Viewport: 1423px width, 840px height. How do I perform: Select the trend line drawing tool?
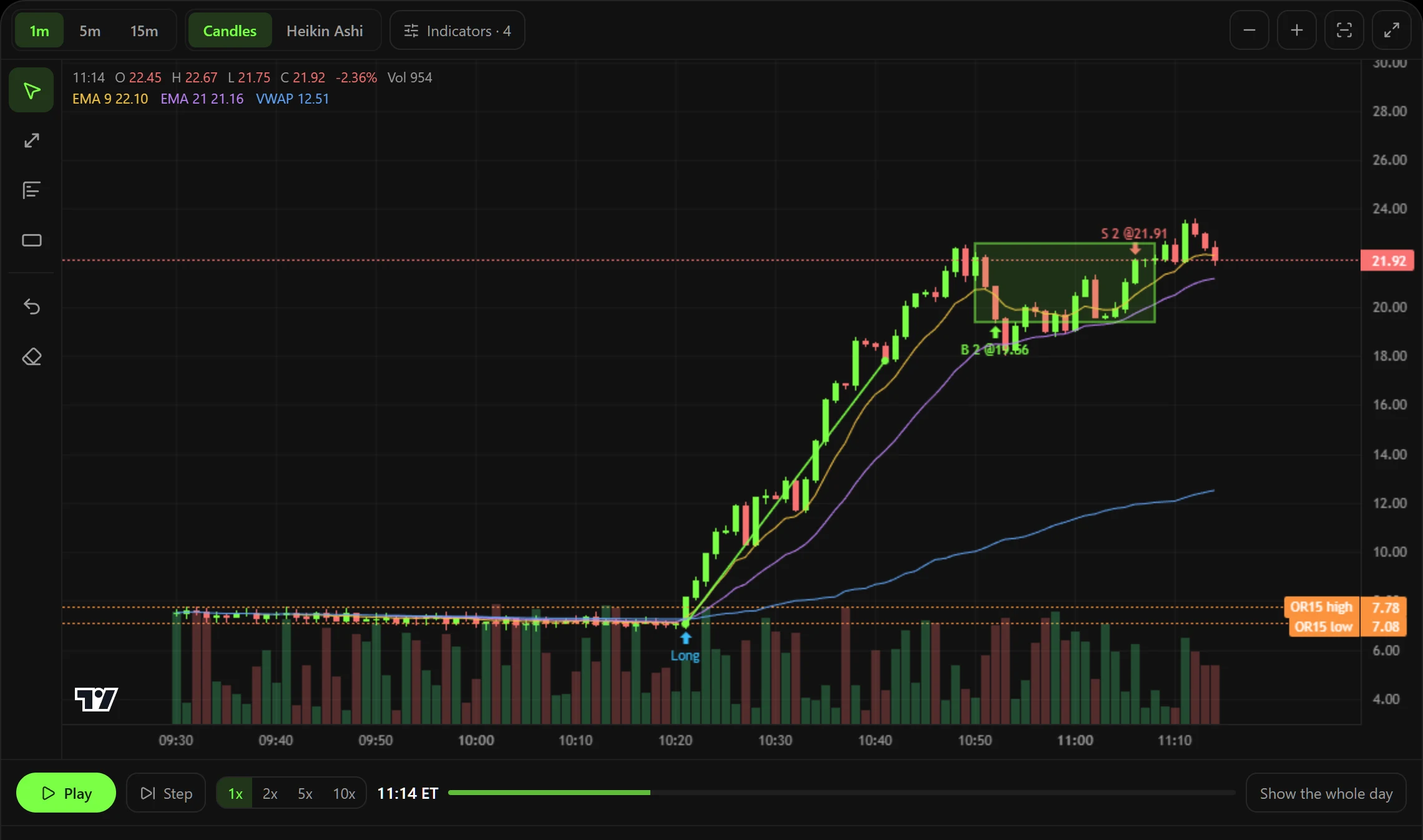(31, 140)
